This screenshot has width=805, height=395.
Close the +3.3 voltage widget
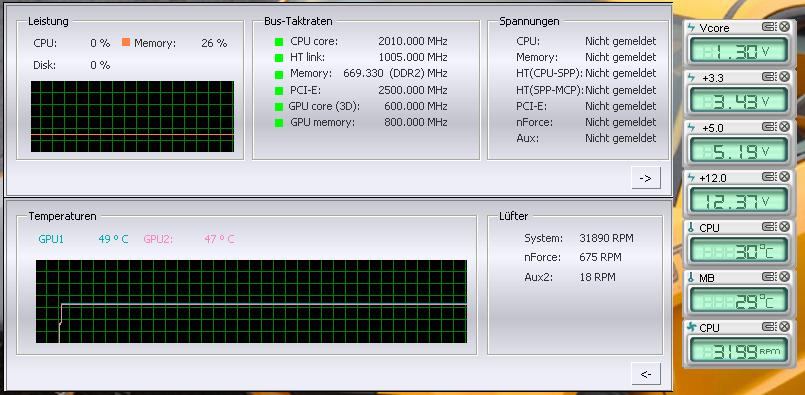point(784,77)
